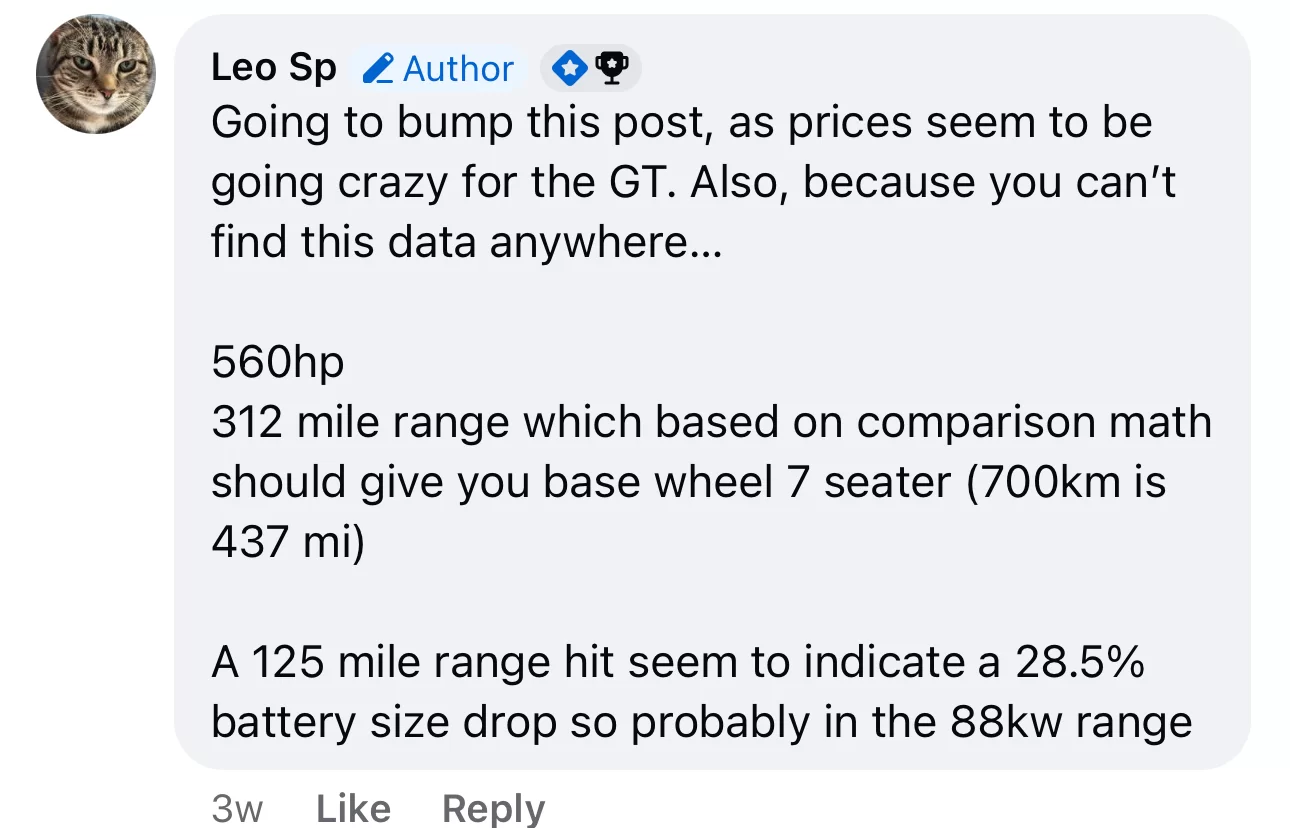This screenshot has height=828, width=1290.
Task: Click the "A 125 mile range hit" text
Action: [404, 663]
